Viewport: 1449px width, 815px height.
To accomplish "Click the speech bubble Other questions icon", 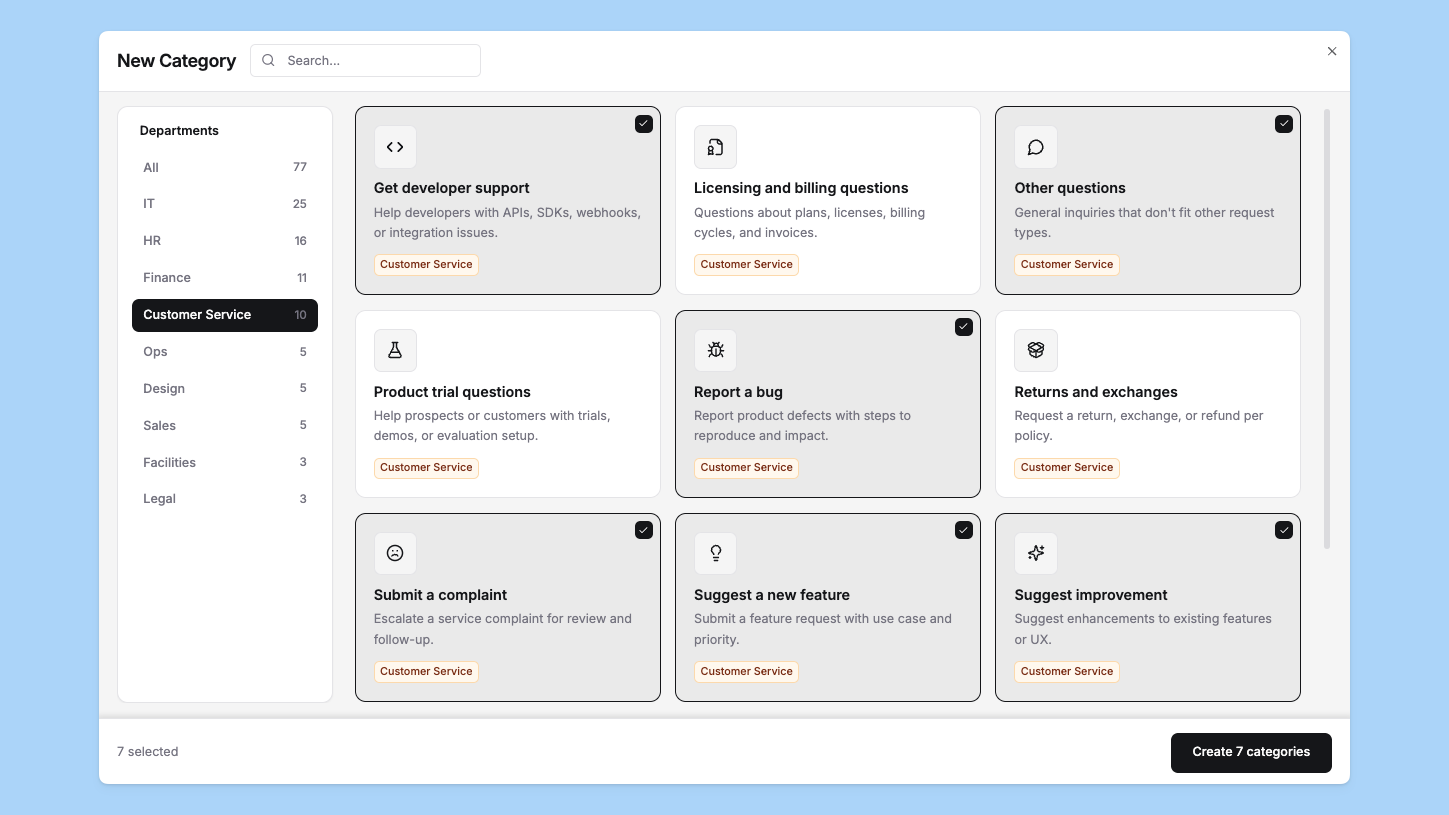I will point(1035,147).
